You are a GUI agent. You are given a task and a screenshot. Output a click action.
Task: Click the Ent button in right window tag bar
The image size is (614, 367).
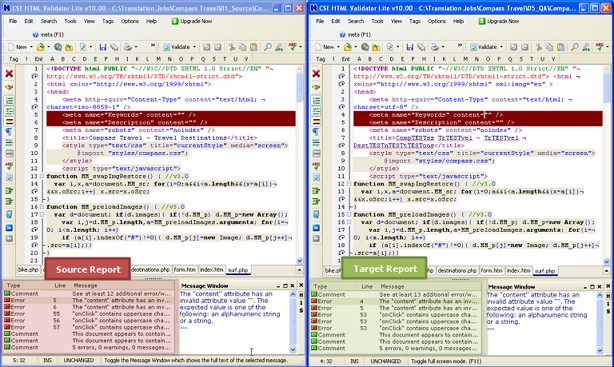346,59
